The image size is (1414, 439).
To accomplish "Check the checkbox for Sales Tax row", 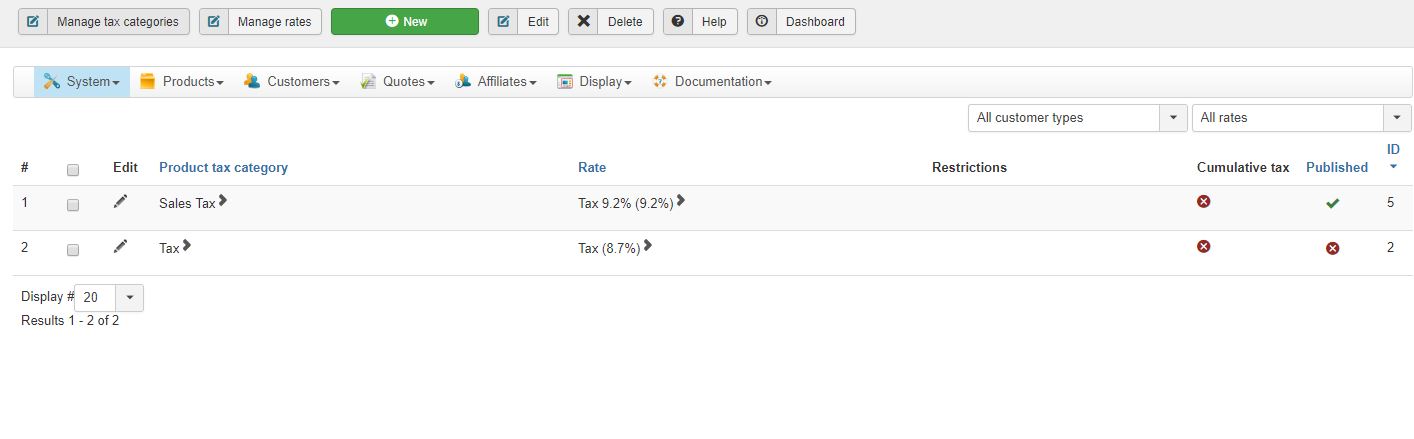I will (73, 205).
